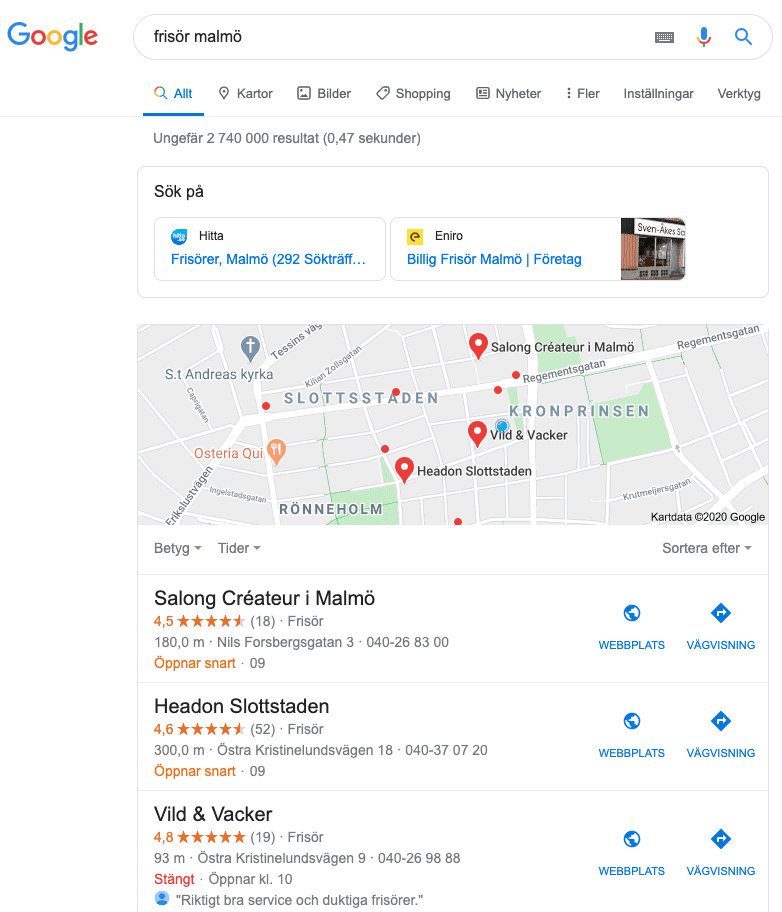Click the reviewer avatar under Vild & Vacker
The width and height of the screenshot is (782, 912).
(x=162, y=899)
